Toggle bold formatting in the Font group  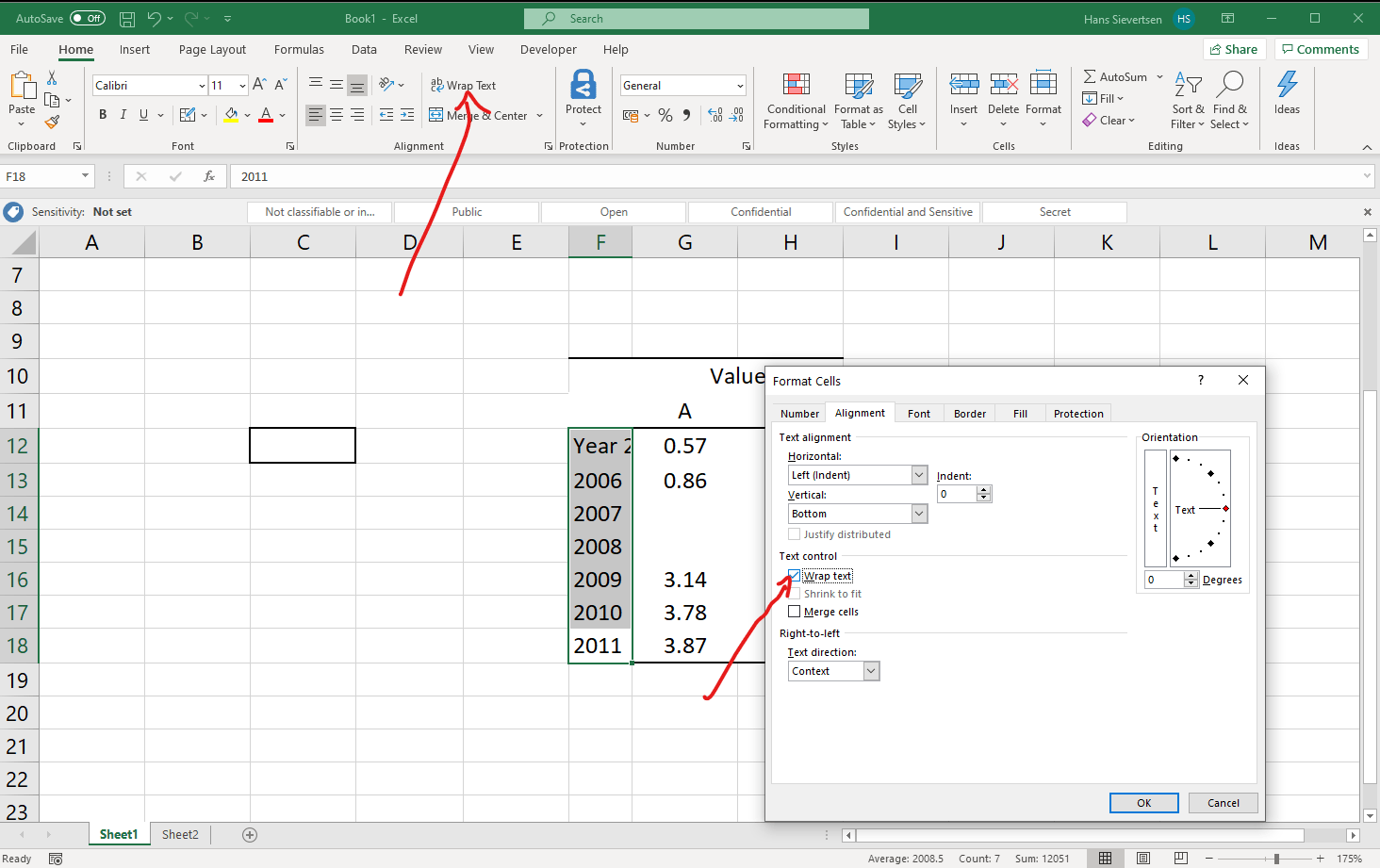click(x=102, y=114)
